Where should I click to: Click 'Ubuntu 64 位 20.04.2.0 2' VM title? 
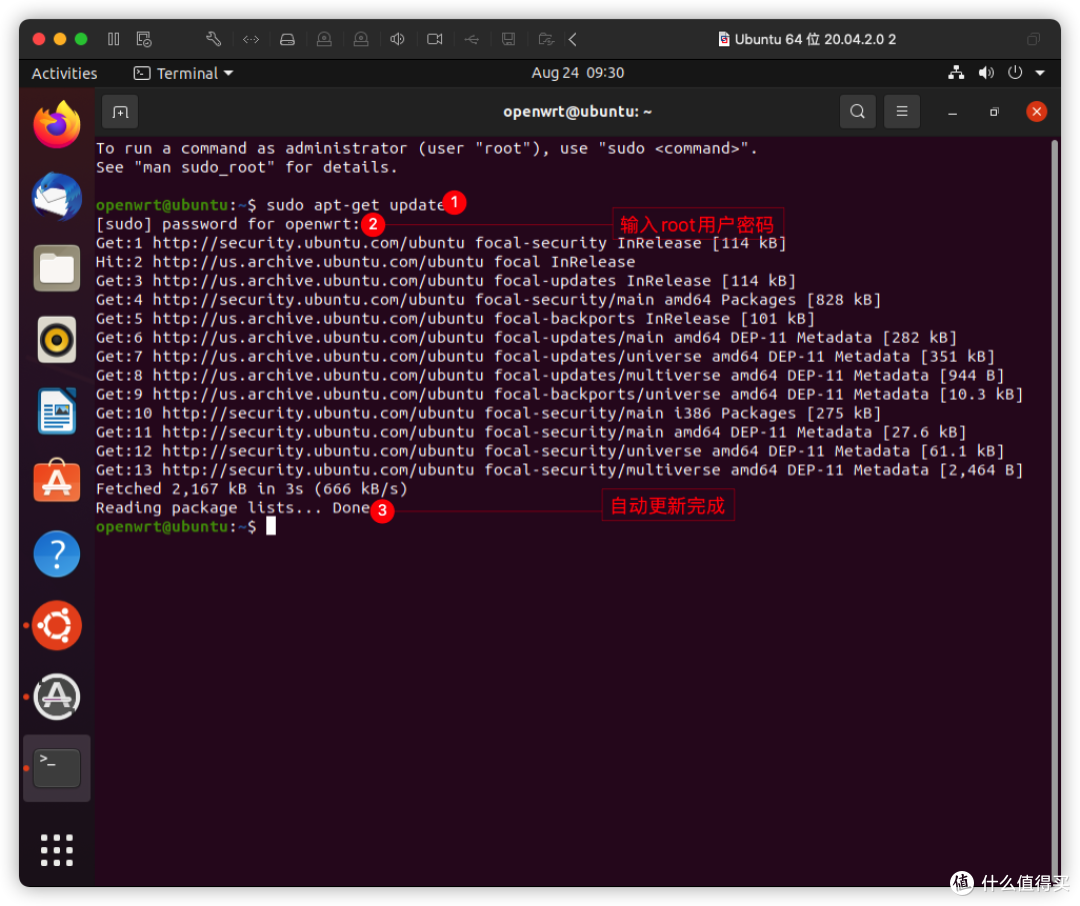point(816,39)
